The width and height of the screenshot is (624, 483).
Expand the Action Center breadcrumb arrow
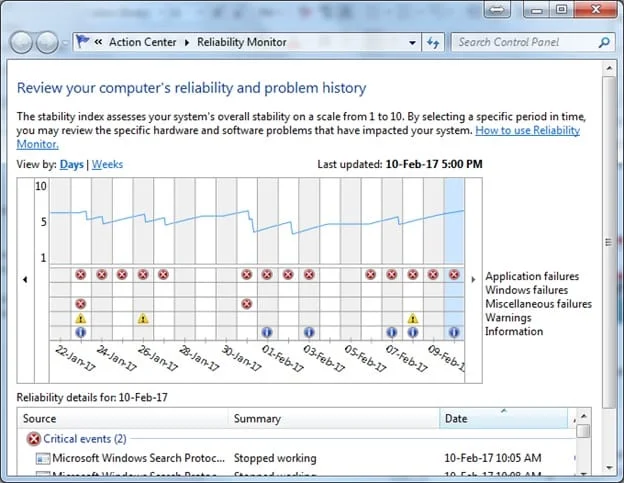point(187,43)
